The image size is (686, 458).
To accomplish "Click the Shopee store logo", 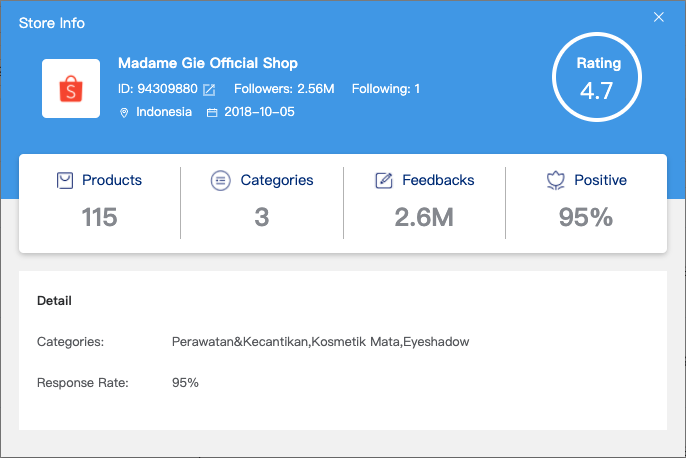I will click(71, 88).
